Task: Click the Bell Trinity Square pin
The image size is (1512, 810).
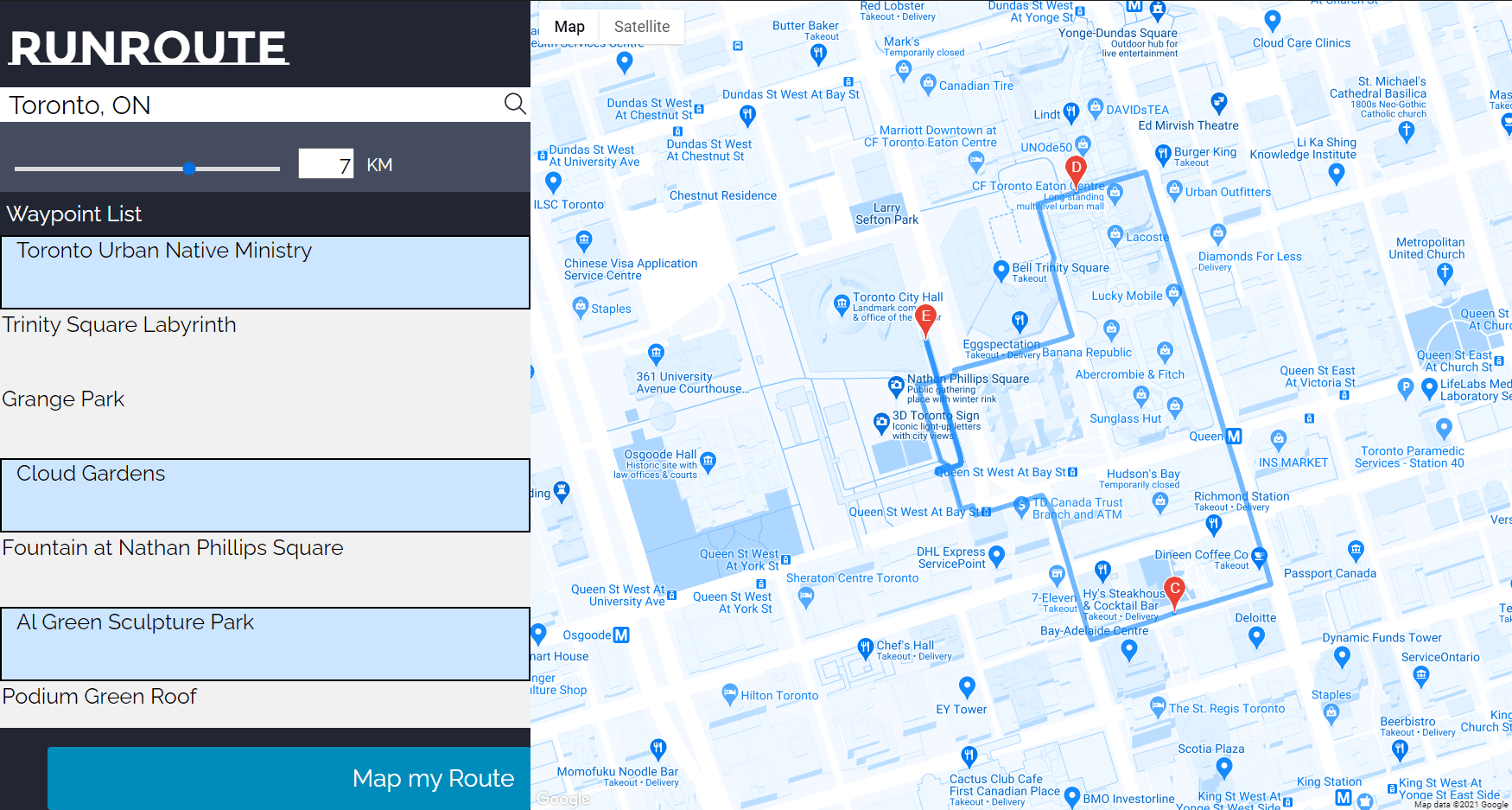Action: (1001, 271)
